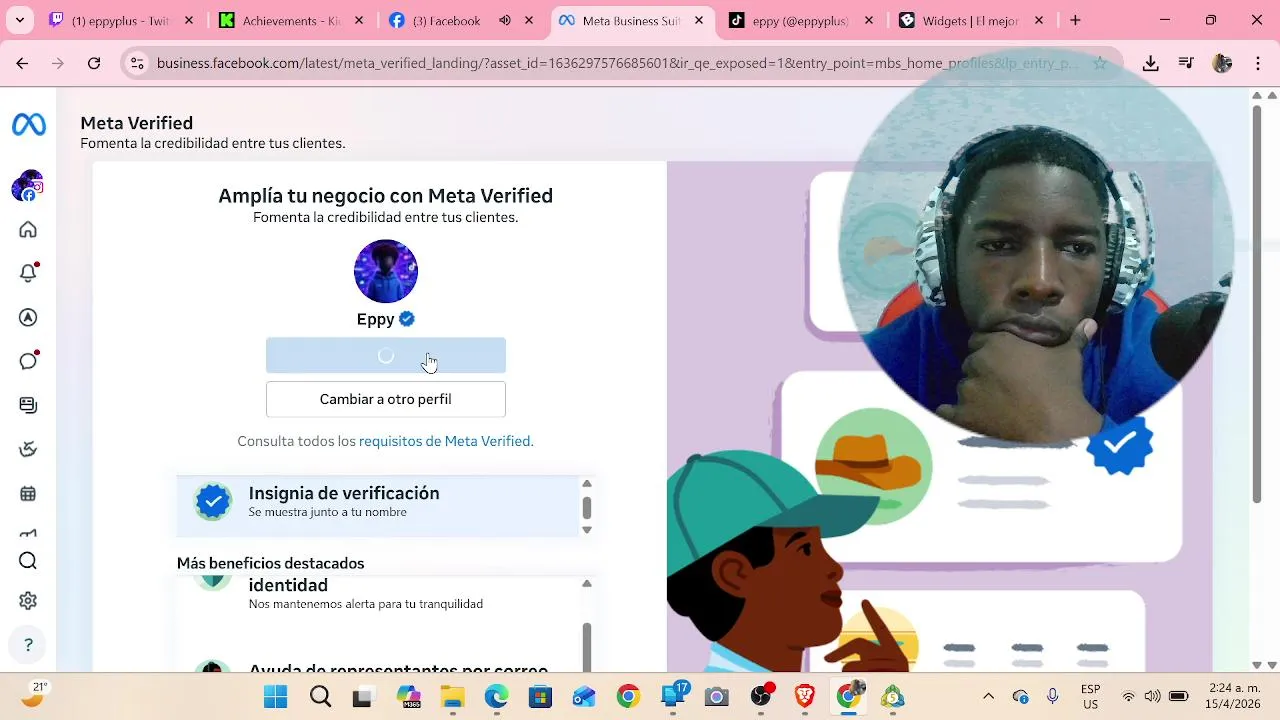Screen dimensions: 1280x720
Task: Open the Help question mark icon
Action: point(28,645)
